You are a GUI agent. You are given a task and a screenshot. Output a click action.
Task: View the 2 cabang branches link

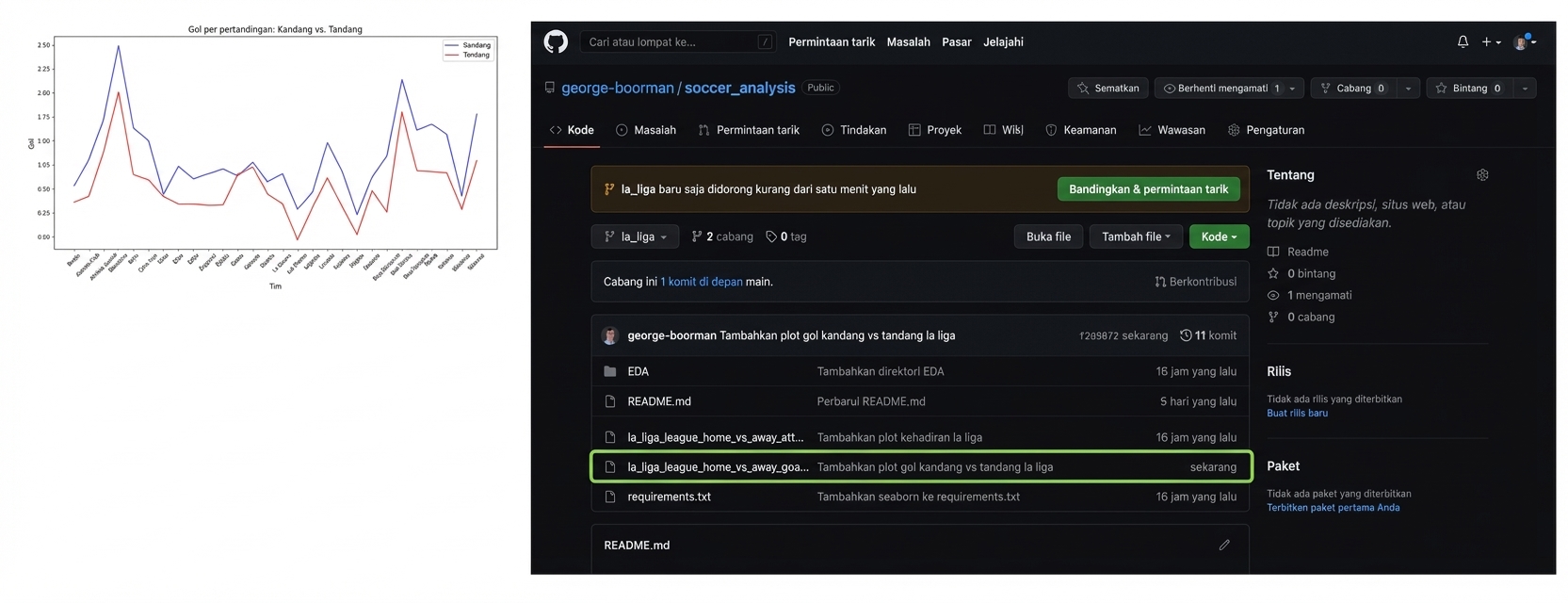click(x=722, y=236)
